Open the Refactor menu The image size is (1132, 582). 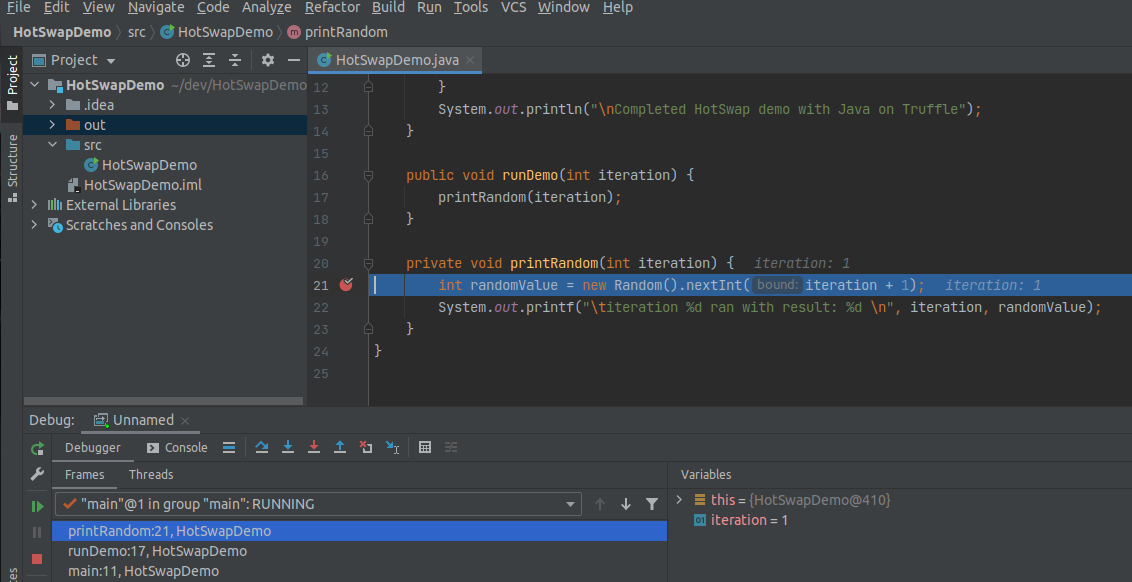pos(332,8)
